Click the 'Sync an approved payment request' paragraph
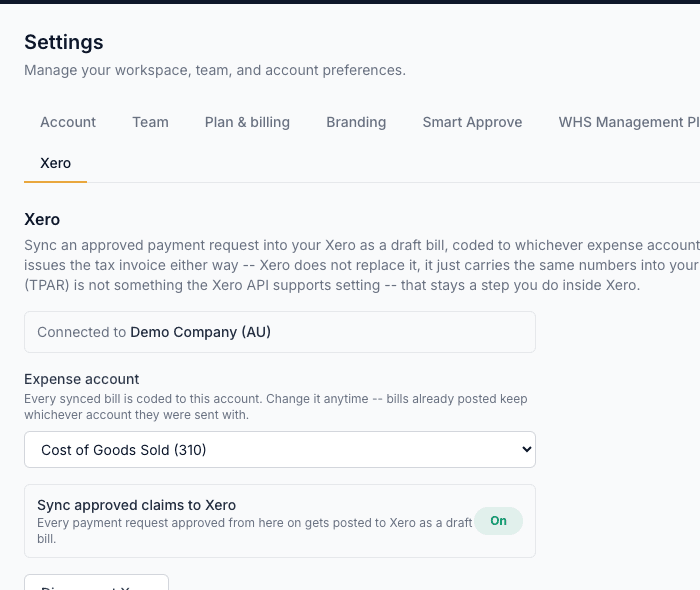The image size is (700, 590). 362,265
